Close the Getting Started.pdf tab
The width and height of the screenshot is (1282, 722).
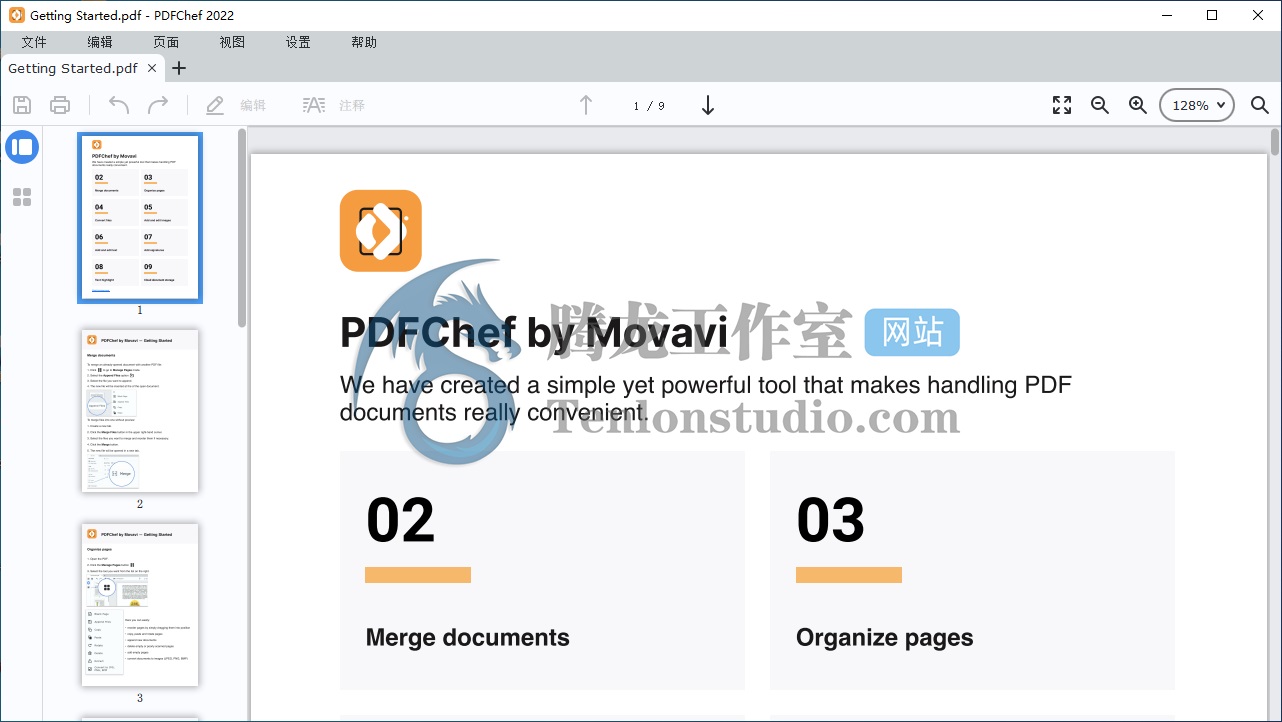[x=152, y=68]
